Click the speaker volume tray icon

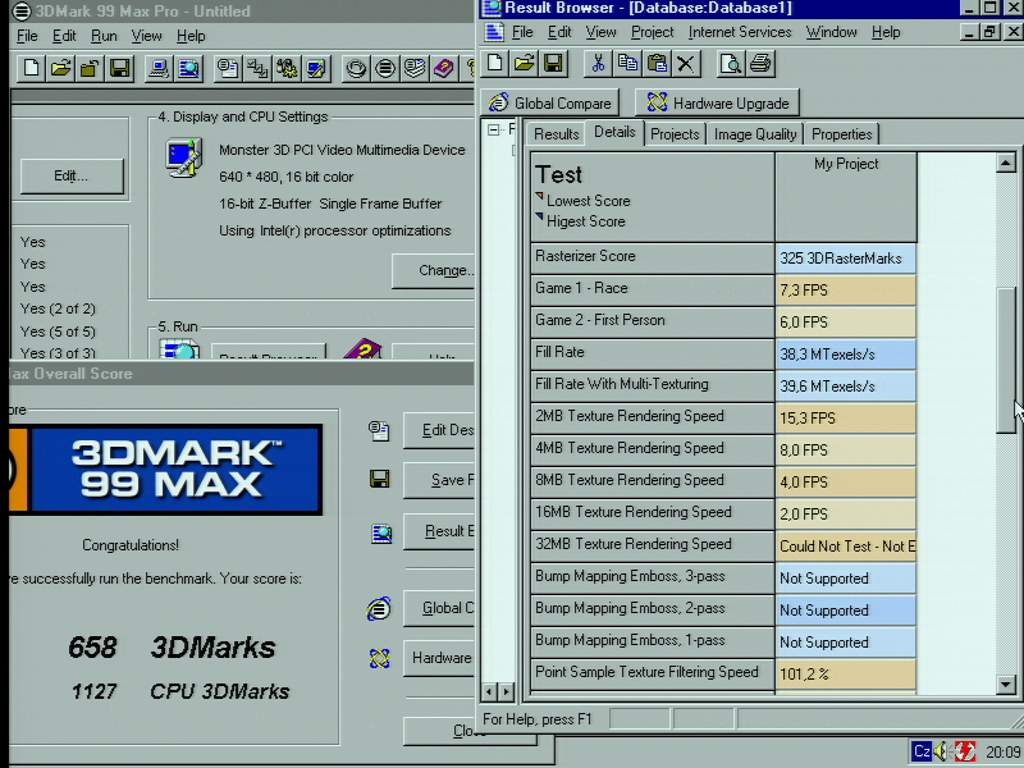[x=940, y=751]
